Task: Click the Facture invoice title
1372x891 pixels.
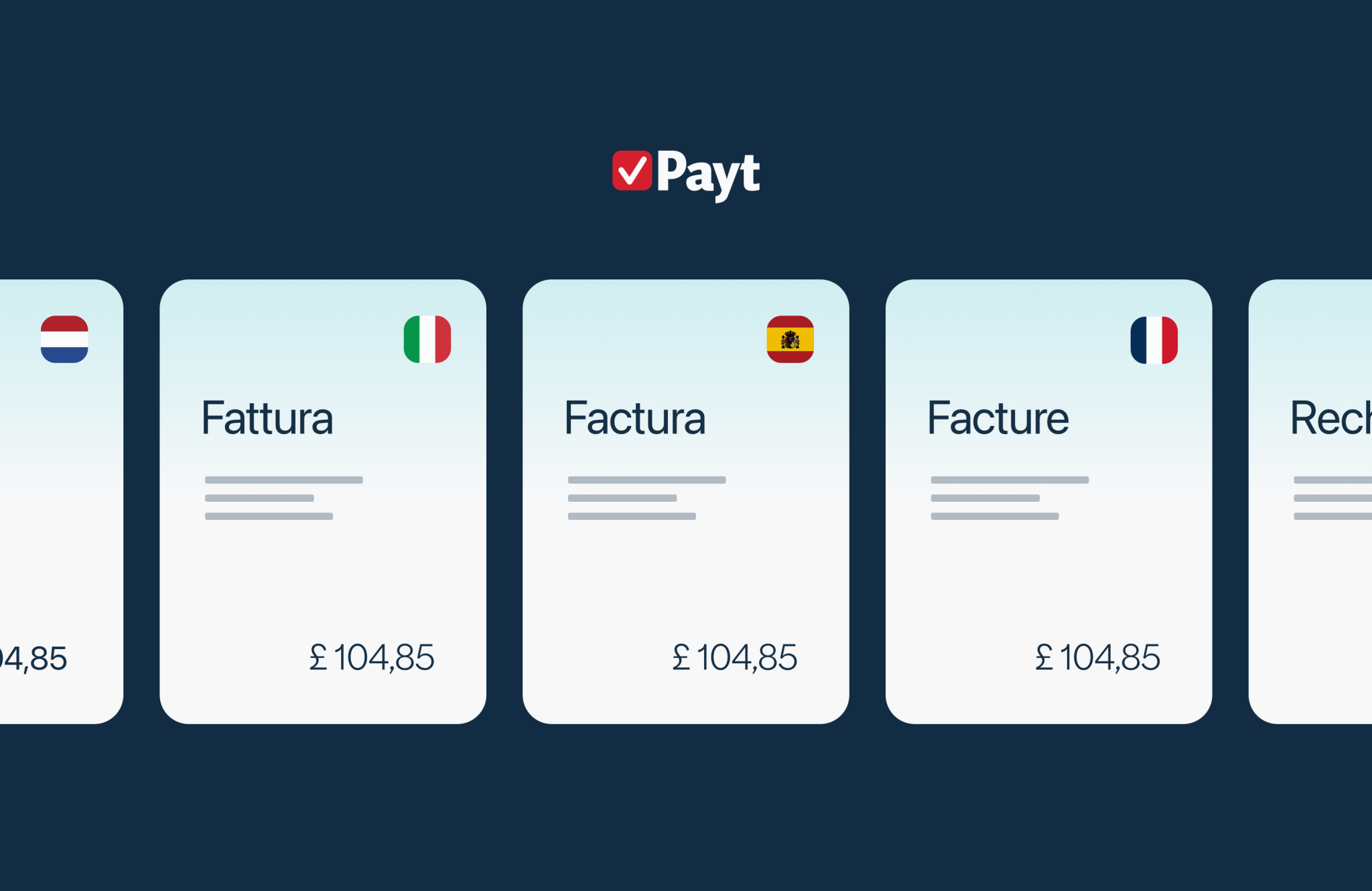Action: pyautogui.click(x=998, y=418)
